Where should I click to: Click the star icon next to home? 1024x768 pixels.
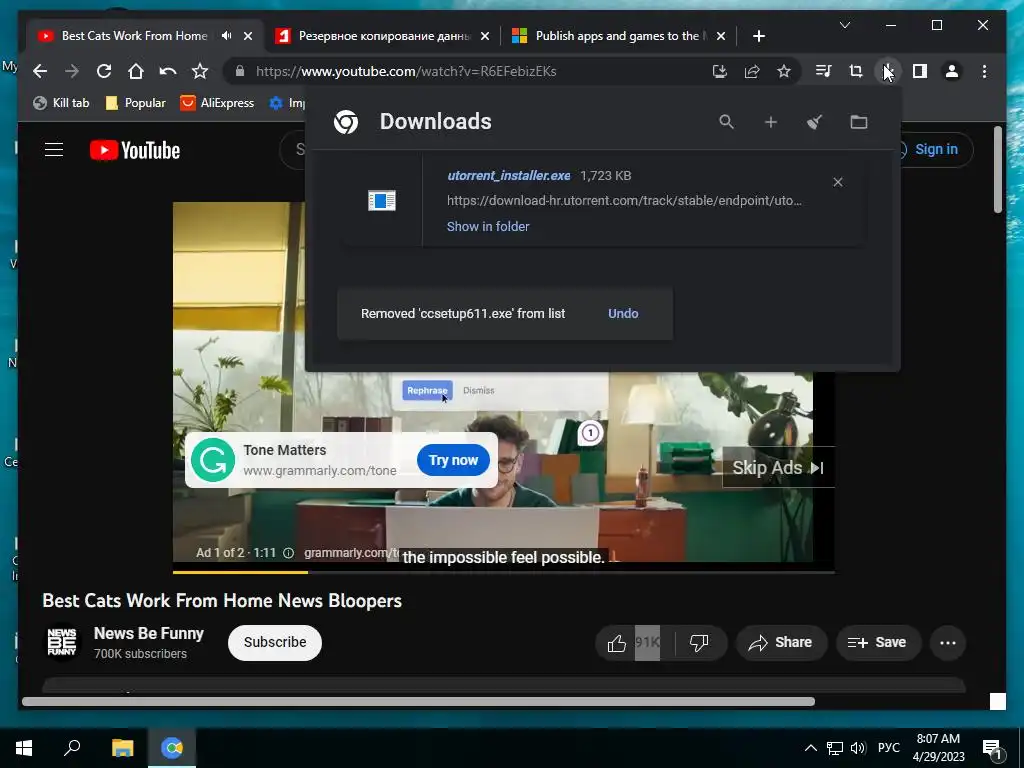click(200, 71)
